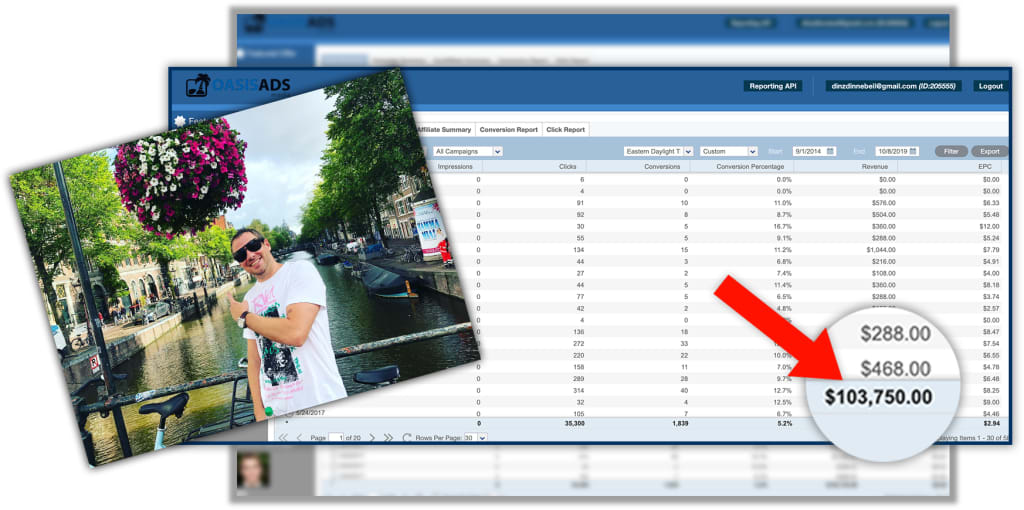Click the OasisAds logo
The height and width of the screenshot is (510, 1024).
click(238, 86)
